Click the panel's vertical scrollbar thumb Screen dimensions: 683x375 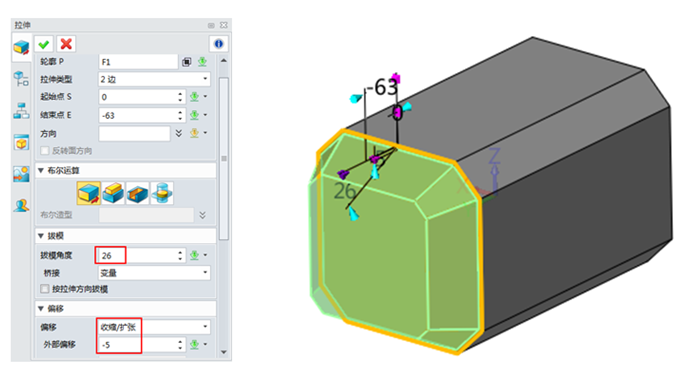coord(223,159)
